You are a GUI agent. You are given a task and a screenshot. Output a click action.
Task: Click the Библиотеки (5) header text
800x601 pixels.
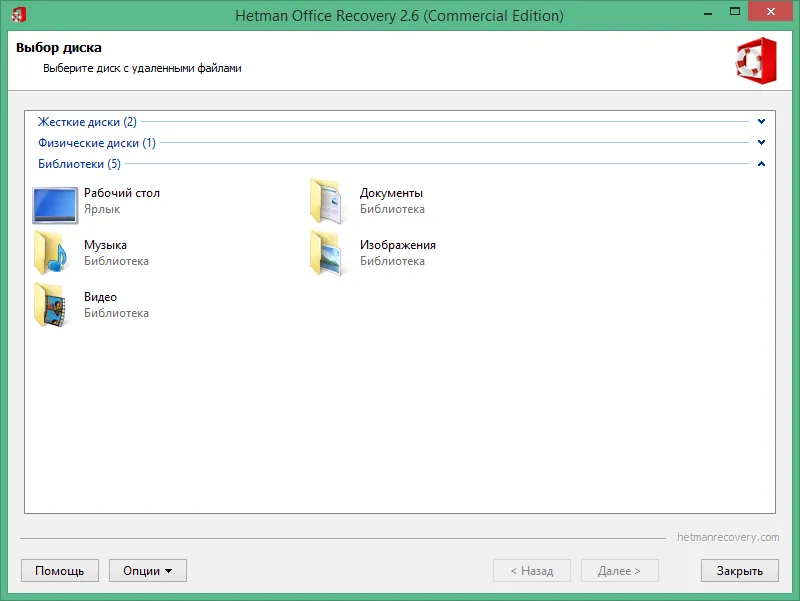pos(80,164)
